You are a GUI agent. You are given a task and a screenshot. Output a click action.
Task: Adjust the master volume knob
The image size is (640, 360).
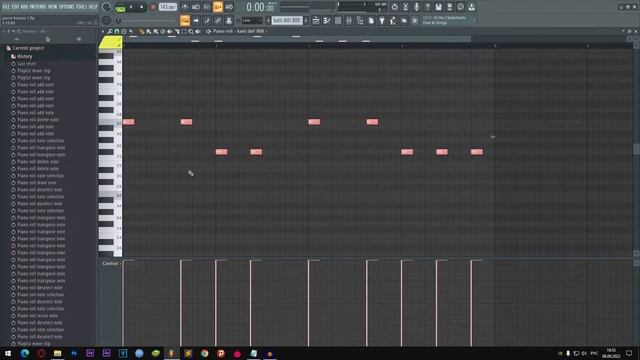[106, 7]
